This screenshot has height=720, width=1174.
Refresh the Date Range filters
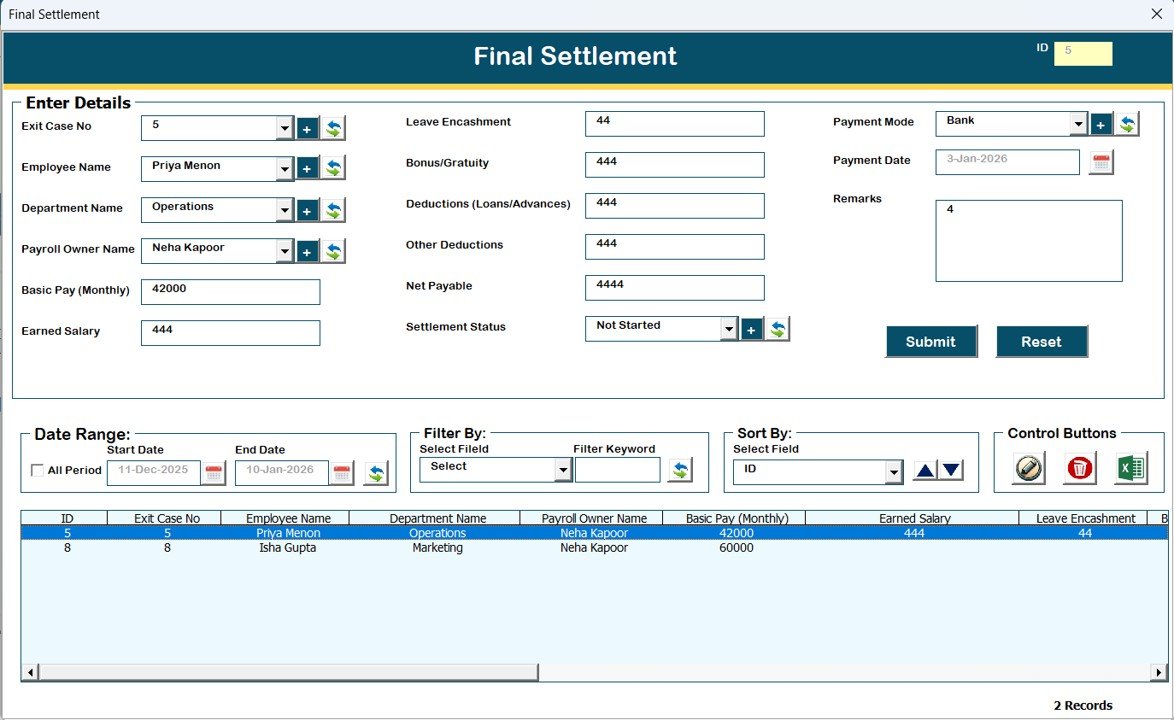tap(377, 472)
